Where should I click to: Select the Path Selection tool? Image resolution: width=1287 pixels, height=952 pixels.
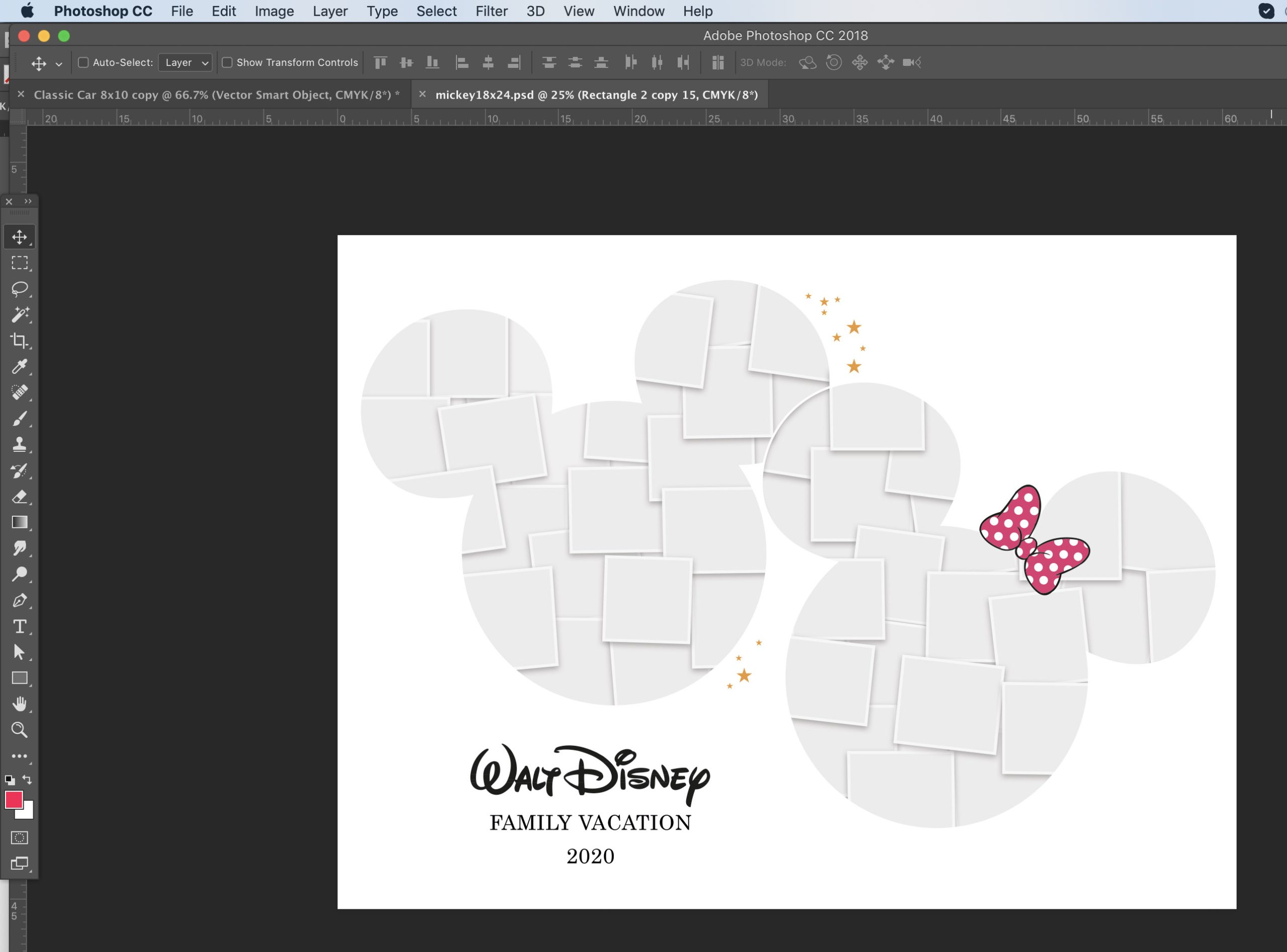point(20,652)
